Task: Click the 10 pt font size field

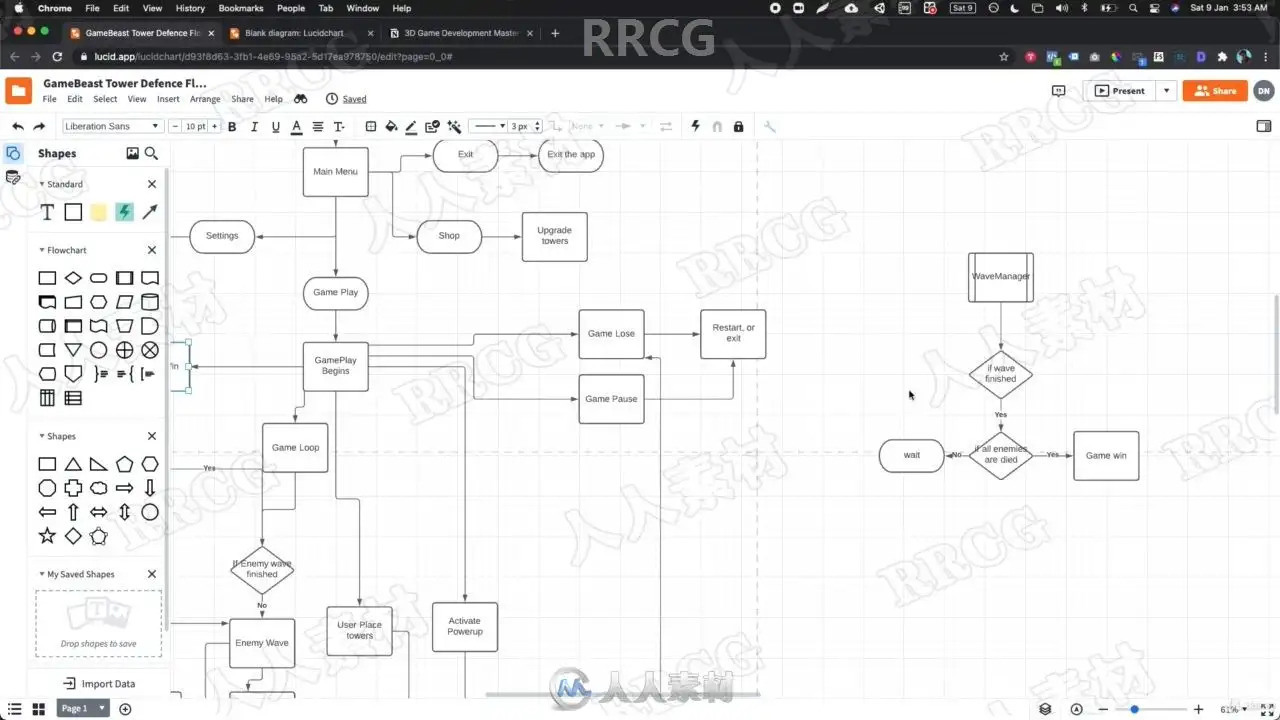Action: pos(195,126)
